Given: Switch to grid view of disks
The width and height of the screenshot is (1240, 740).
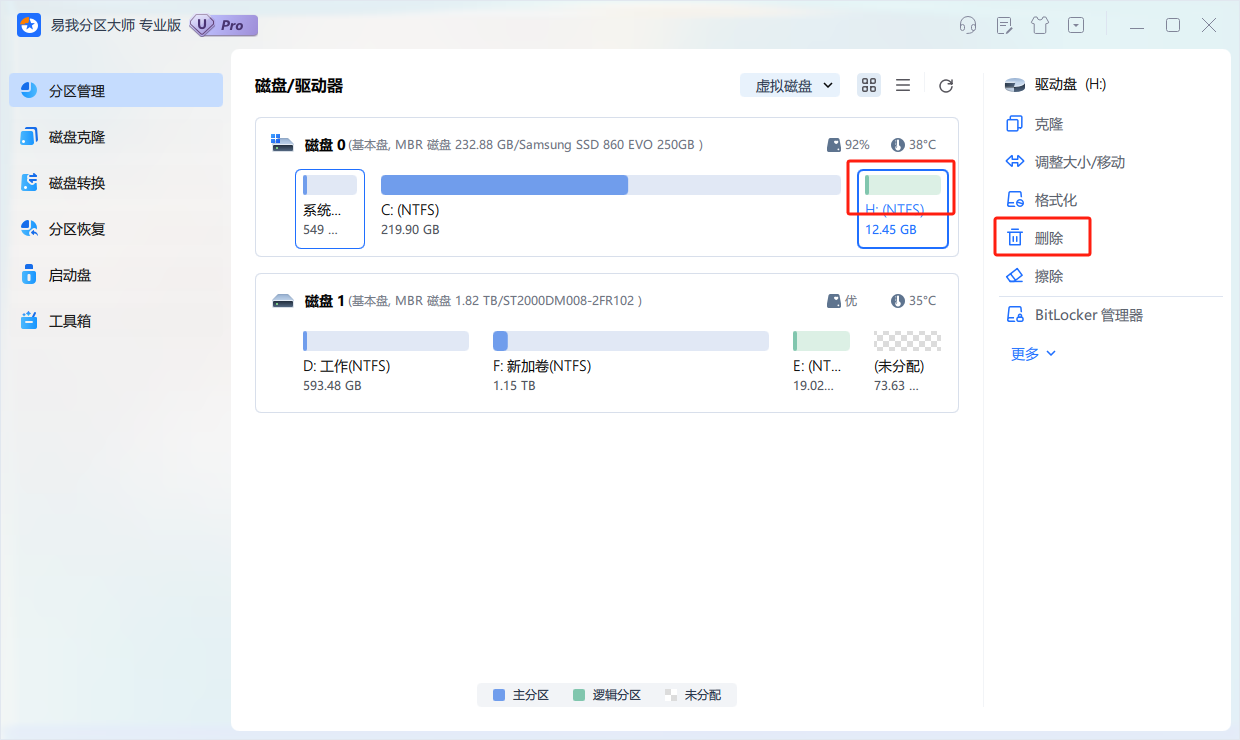Looking at the screenshot, I should (x=868, y=85).
